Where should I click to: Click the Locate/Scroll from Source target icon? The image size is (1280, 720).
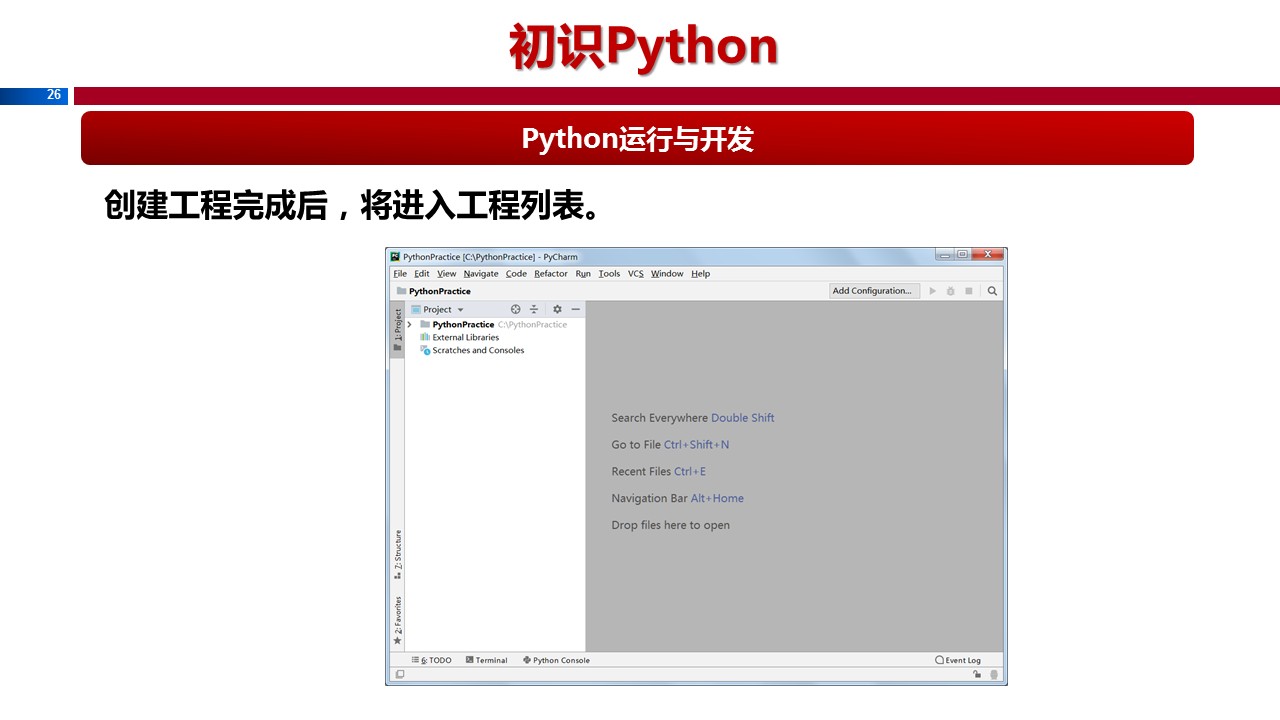click(516, 310)
